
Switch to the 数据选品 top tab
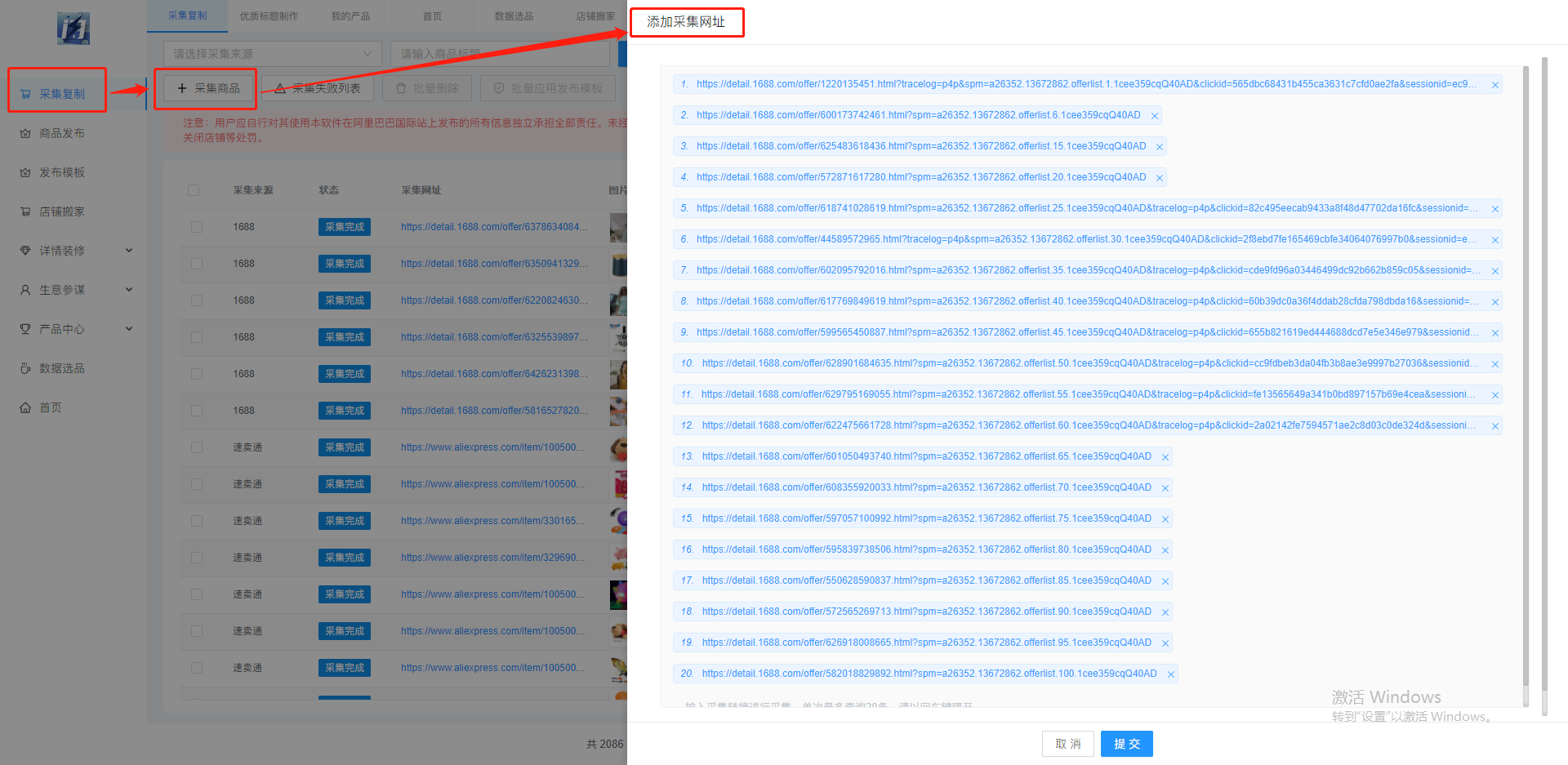(x=514, y=16)
